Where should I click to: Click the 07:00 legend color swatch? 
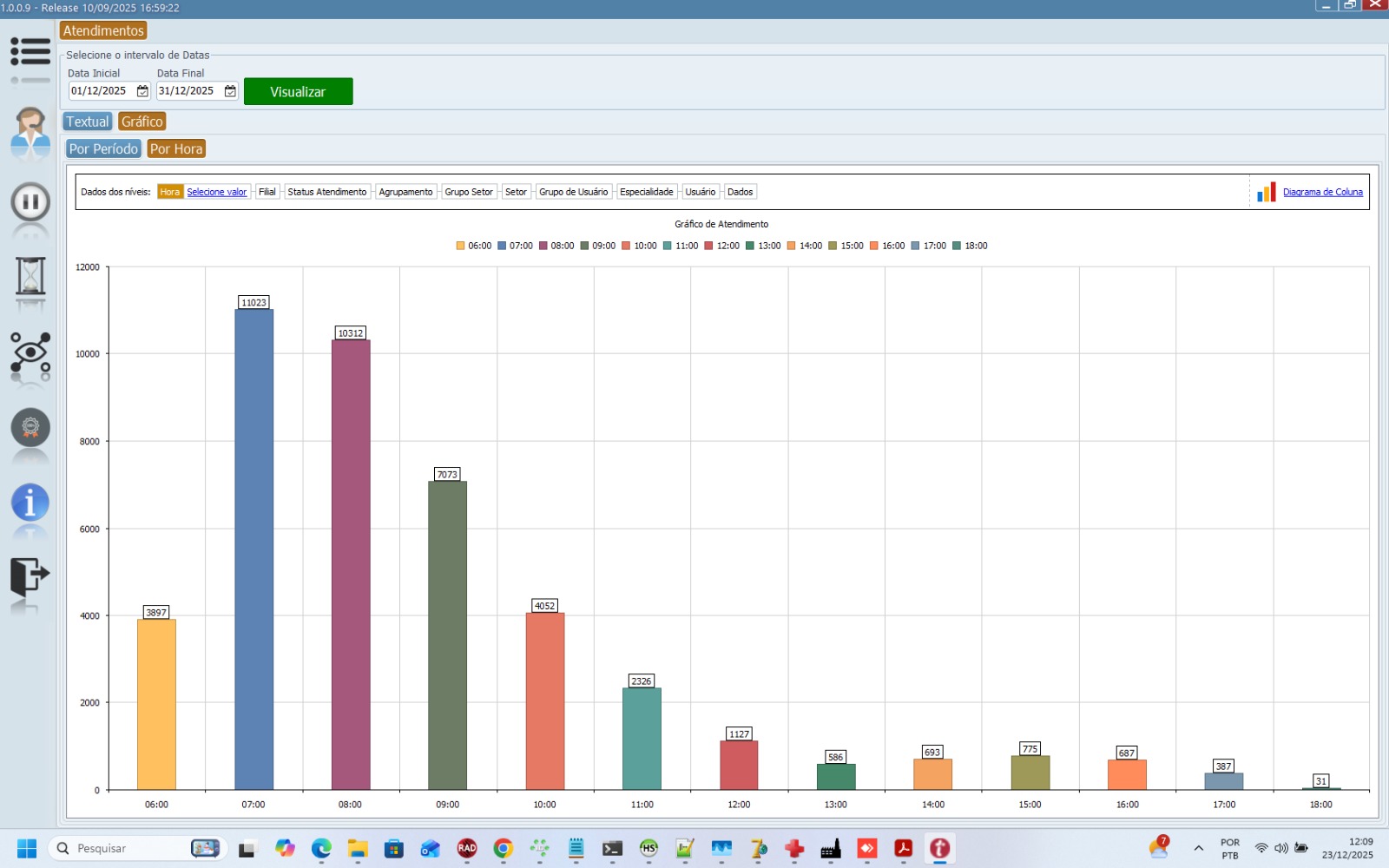click(502, 246)
